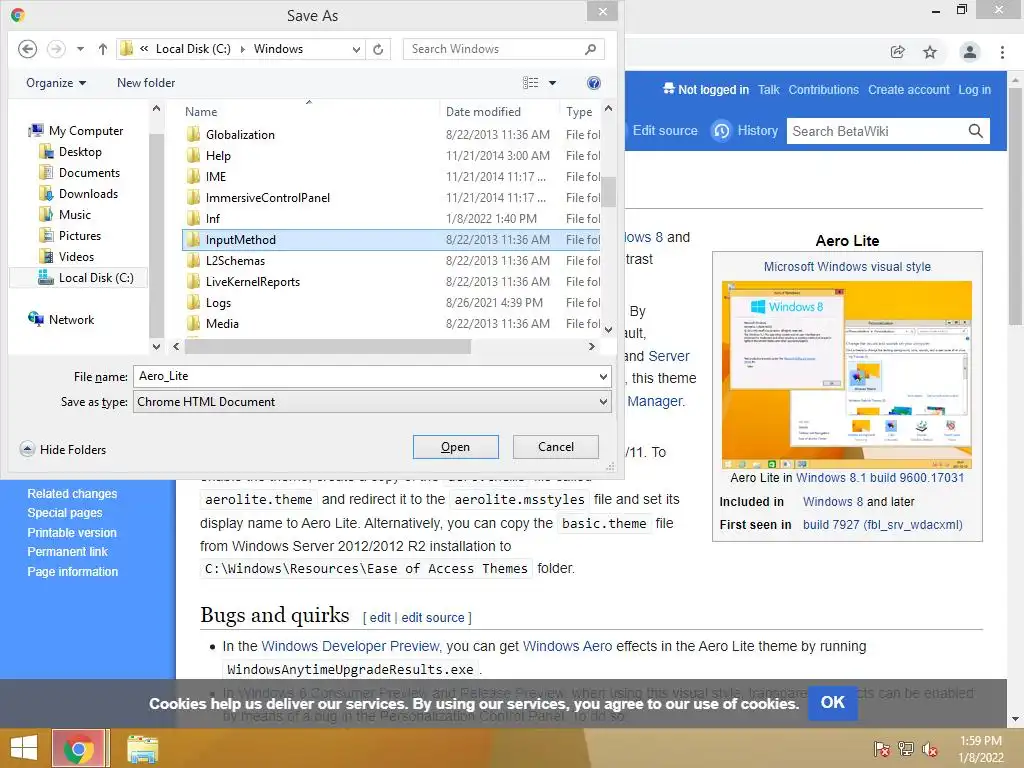Open Chrome profile icon

(970, 52)
